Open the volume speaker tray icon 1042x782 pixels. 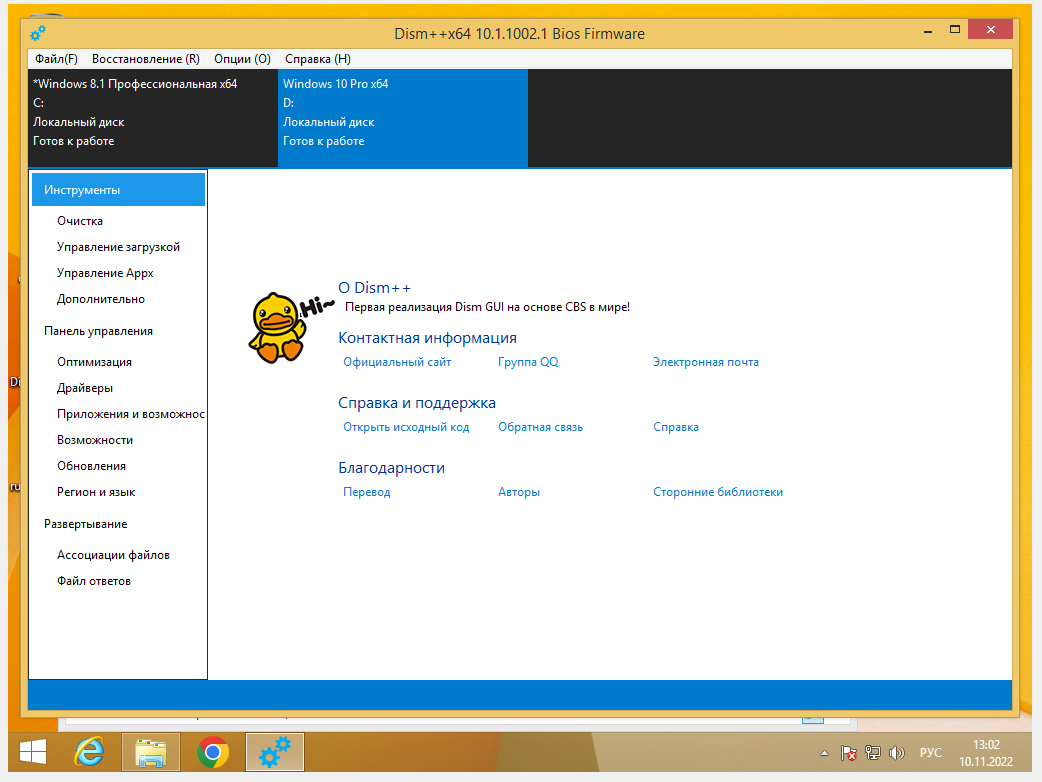[896, 753]
